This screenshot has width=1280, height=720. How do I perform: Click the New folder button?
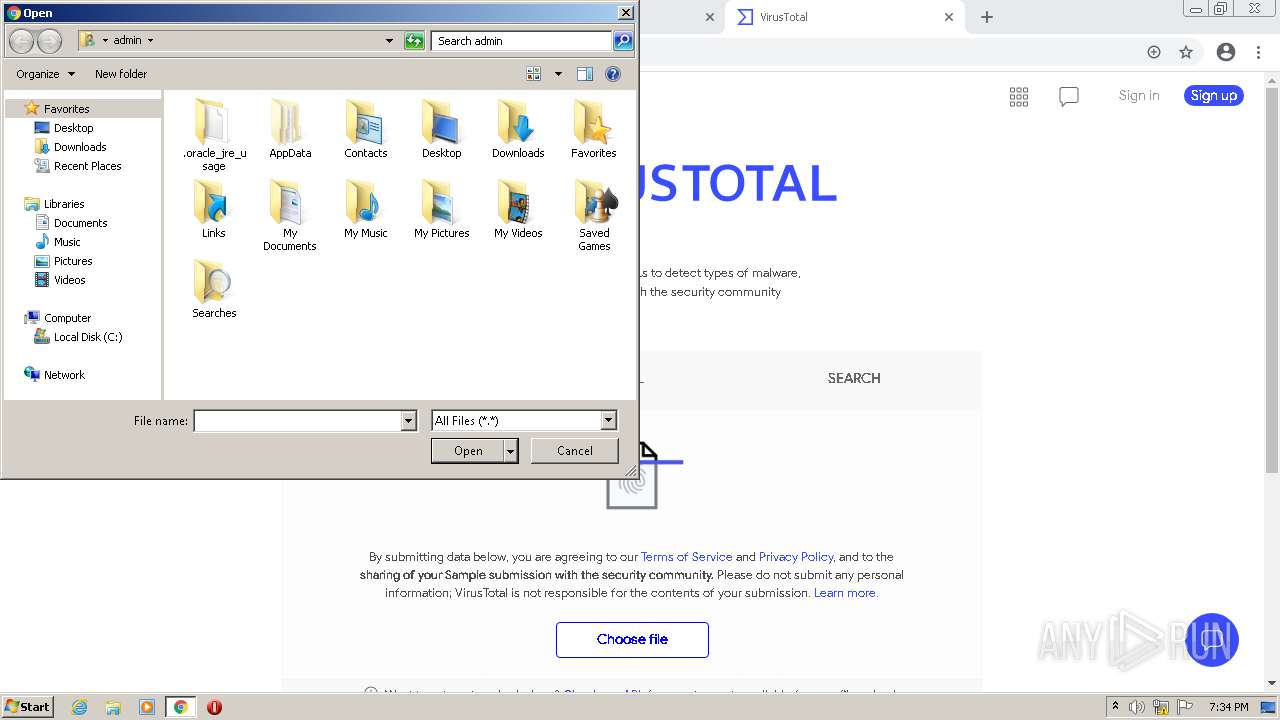pos(121,74)
